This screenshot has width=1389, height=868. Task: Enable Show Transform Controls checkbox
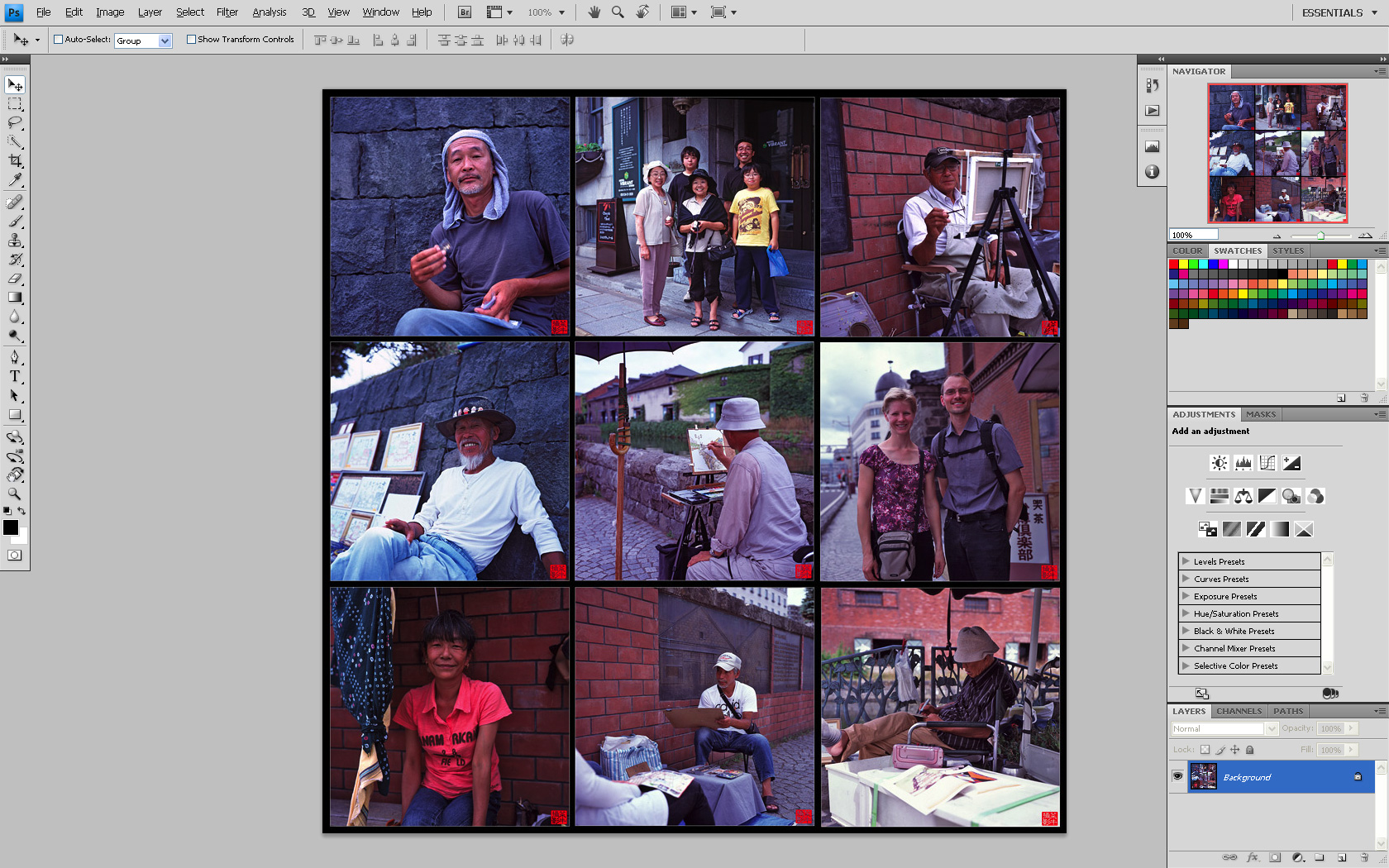tap(191, 39)
